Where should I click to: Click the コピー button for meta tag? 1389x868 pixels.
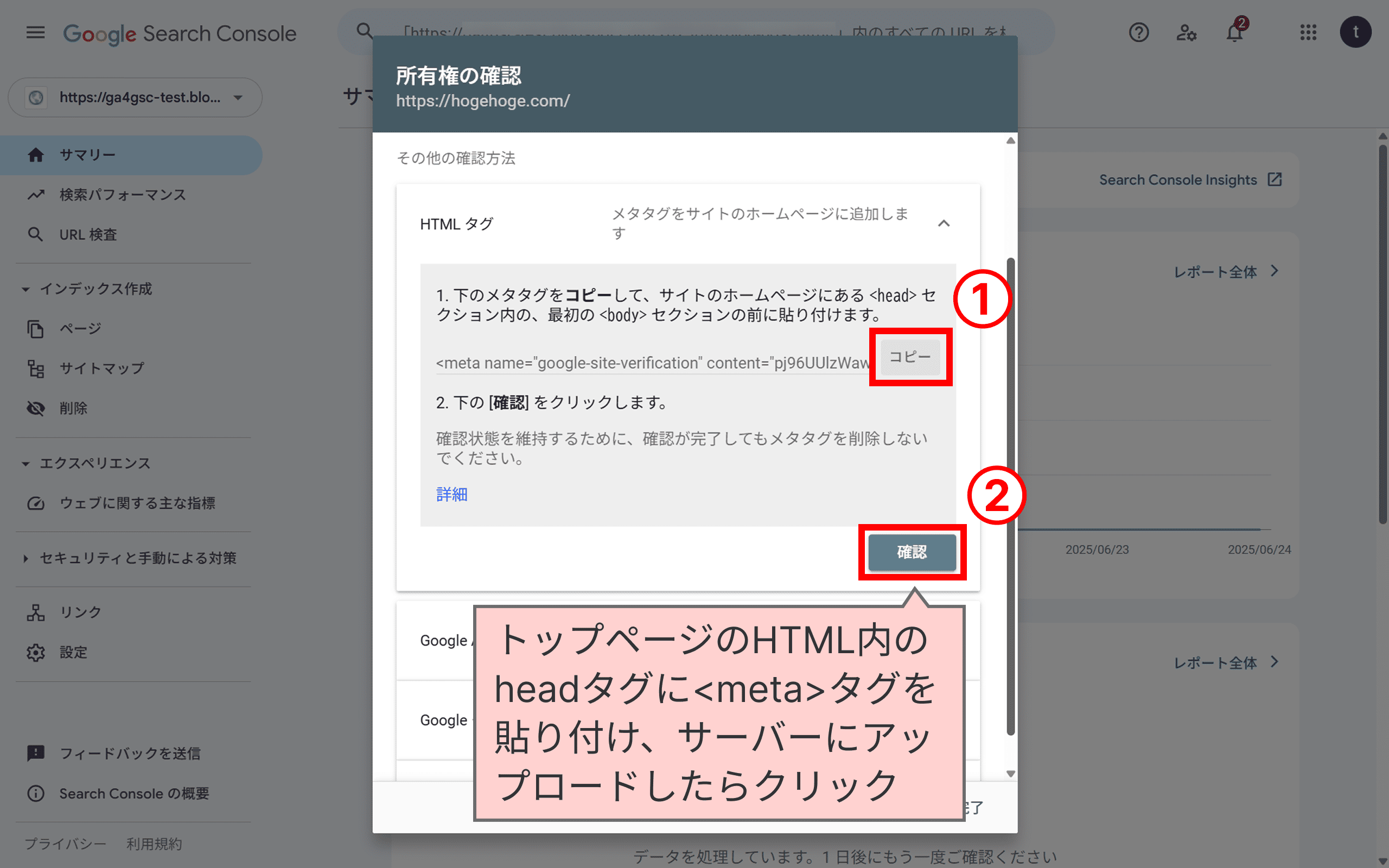point(910,357)
